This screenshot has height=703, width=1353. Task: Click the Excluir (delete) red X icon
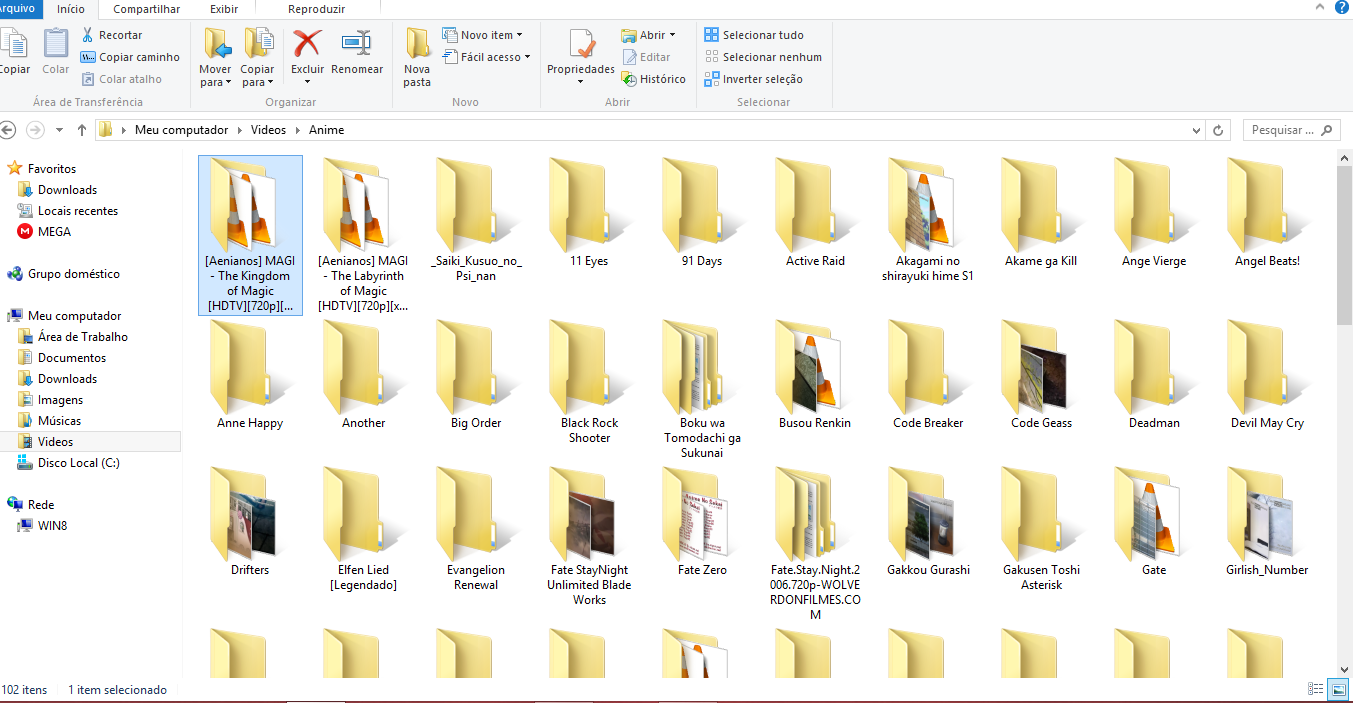pyautogui.click(x=307, y=45)
